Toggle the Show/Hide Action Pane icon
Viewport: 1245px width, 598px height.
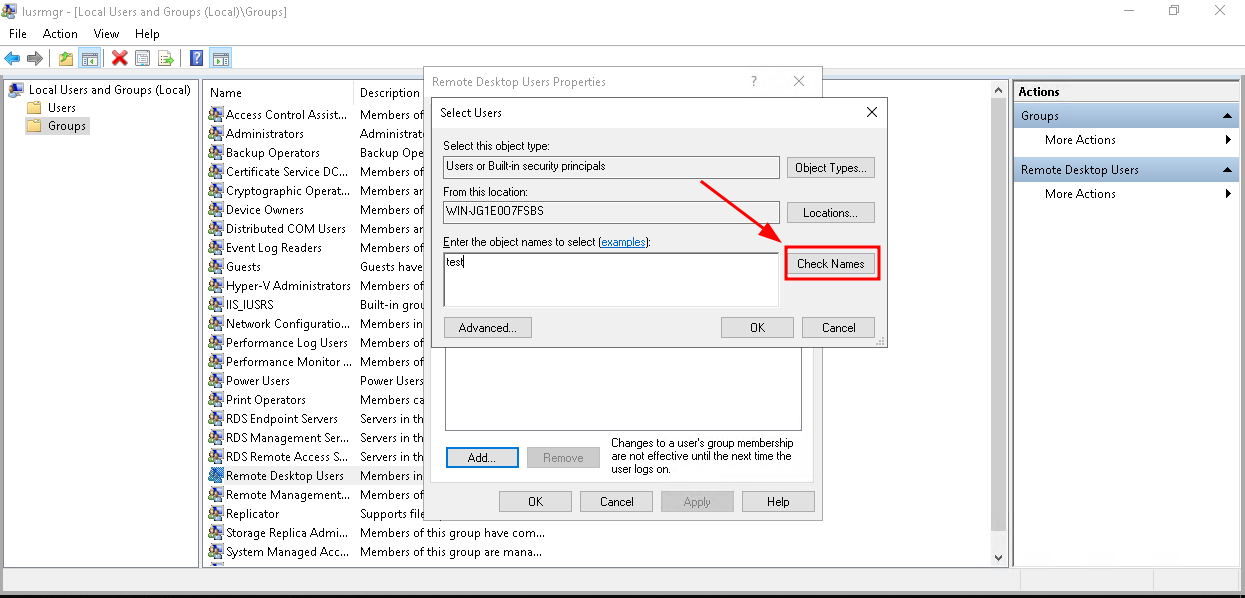click(x=221, y=58)
